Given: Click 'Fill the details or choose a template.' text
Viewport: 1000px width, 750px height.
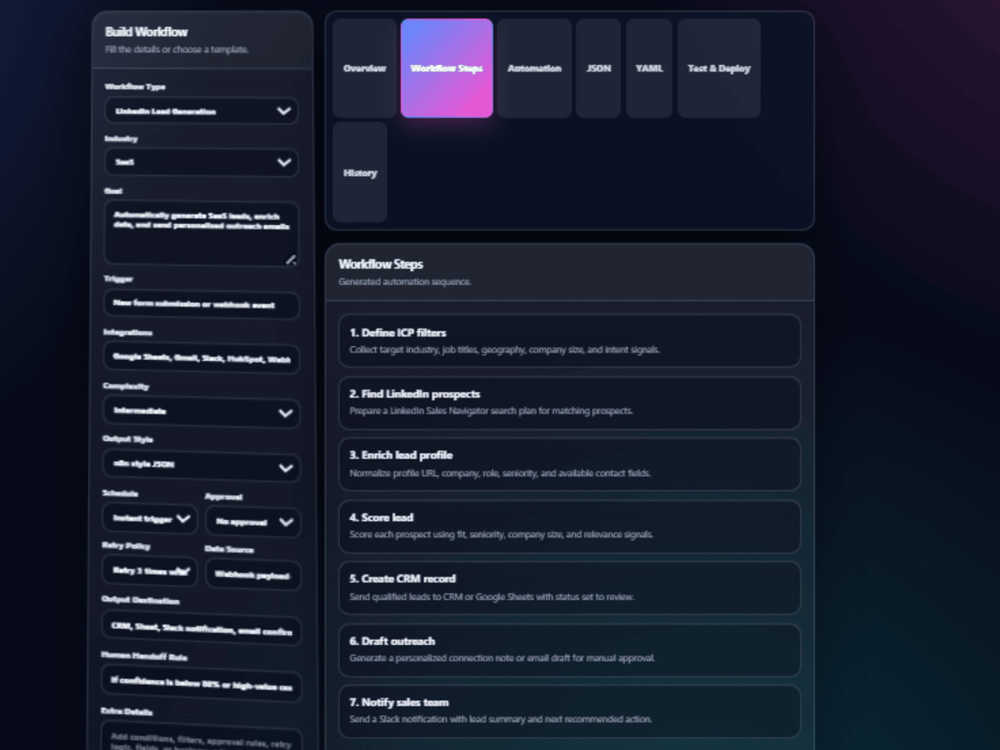Looking at the screenshot, I should click(x=177, y=50).
